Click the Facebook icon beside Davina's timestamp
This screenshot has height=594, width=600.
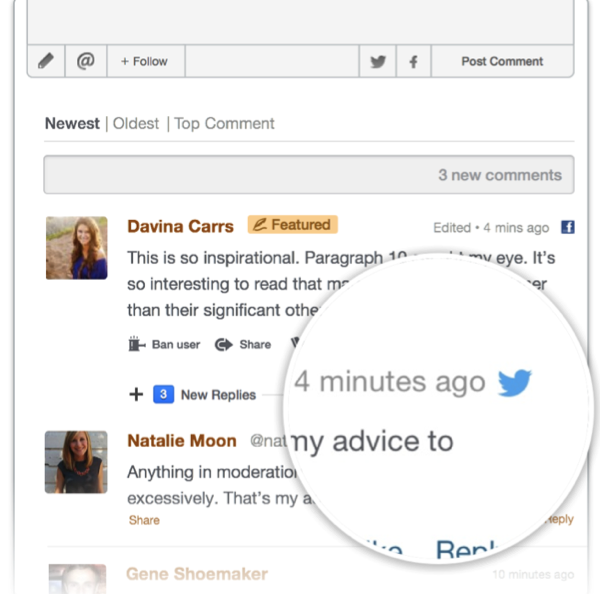567,227
